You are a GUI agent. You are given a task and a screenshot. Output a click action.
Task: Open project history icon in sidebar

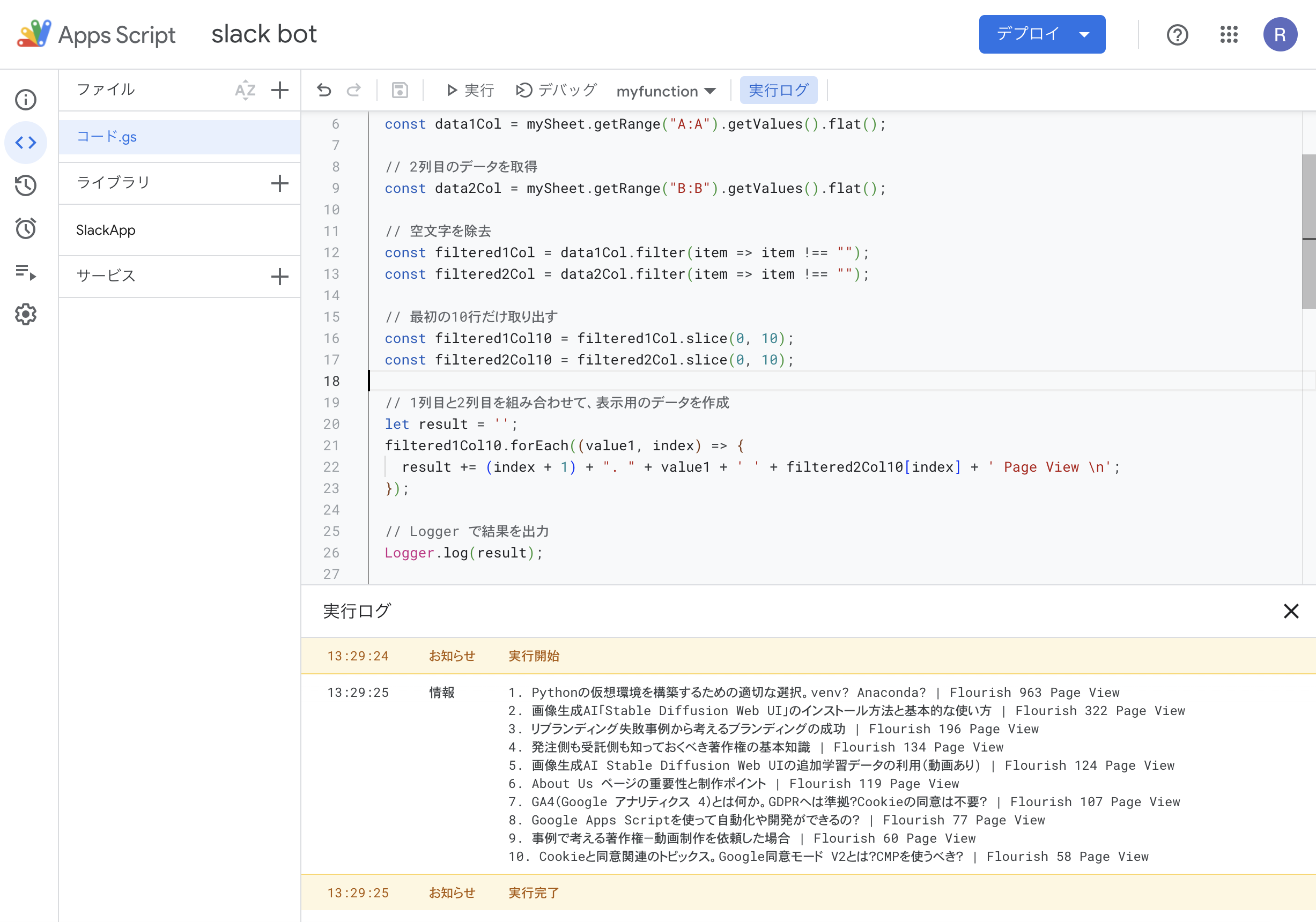point(26,185)
